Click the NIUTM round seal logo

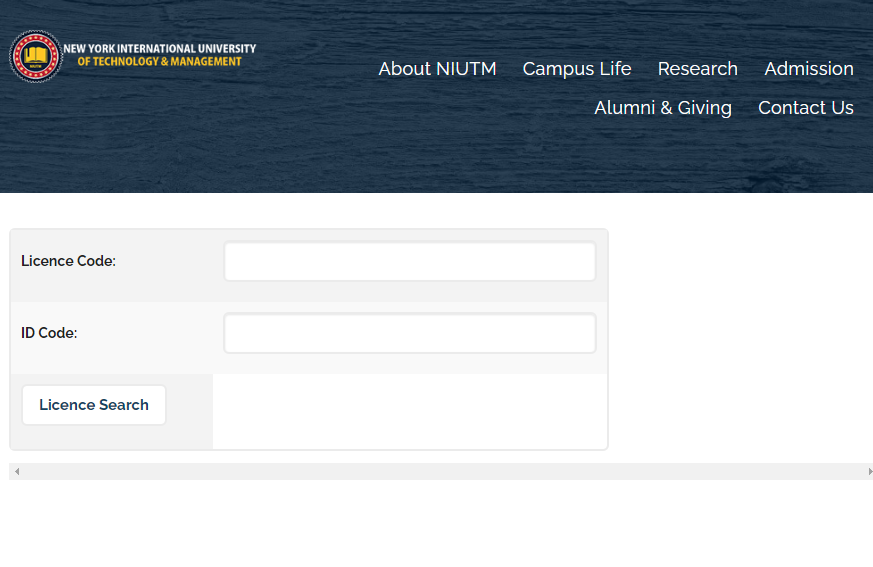click(36, 56)
